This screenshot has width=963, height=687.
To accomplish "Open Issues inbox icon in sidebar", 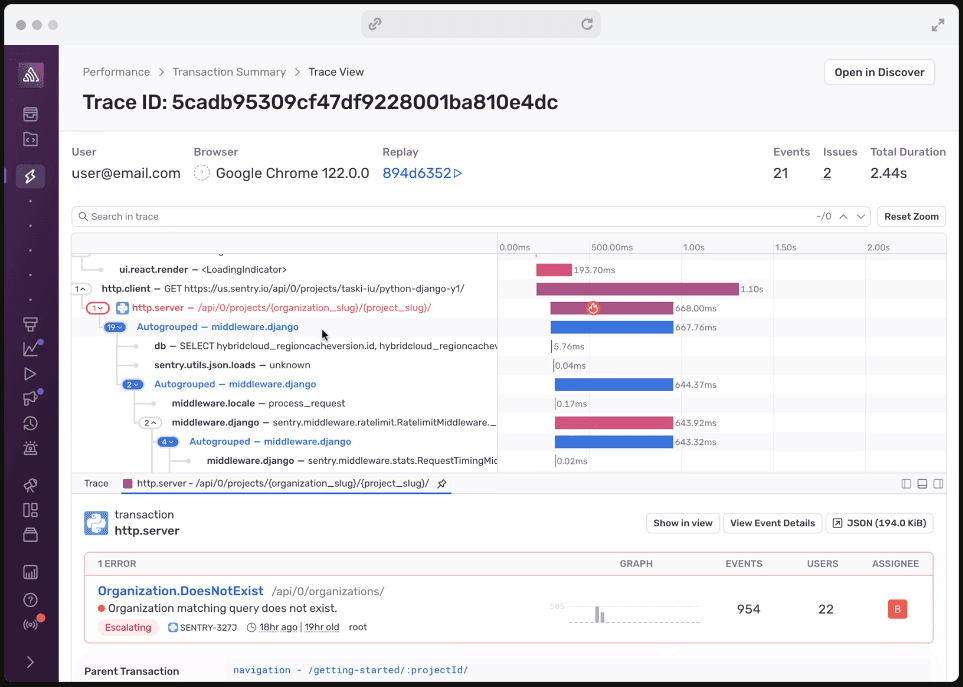I will pyautogui.click(x=30, y=114).
